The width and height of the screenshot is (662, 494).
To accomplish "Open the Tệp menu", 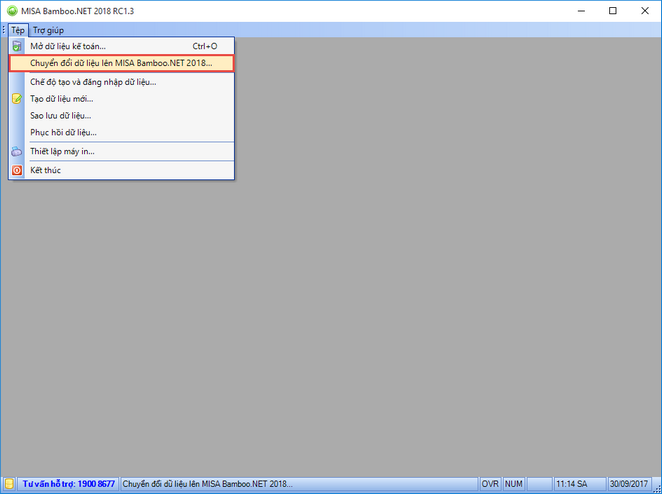I will [x=18, y=30].
